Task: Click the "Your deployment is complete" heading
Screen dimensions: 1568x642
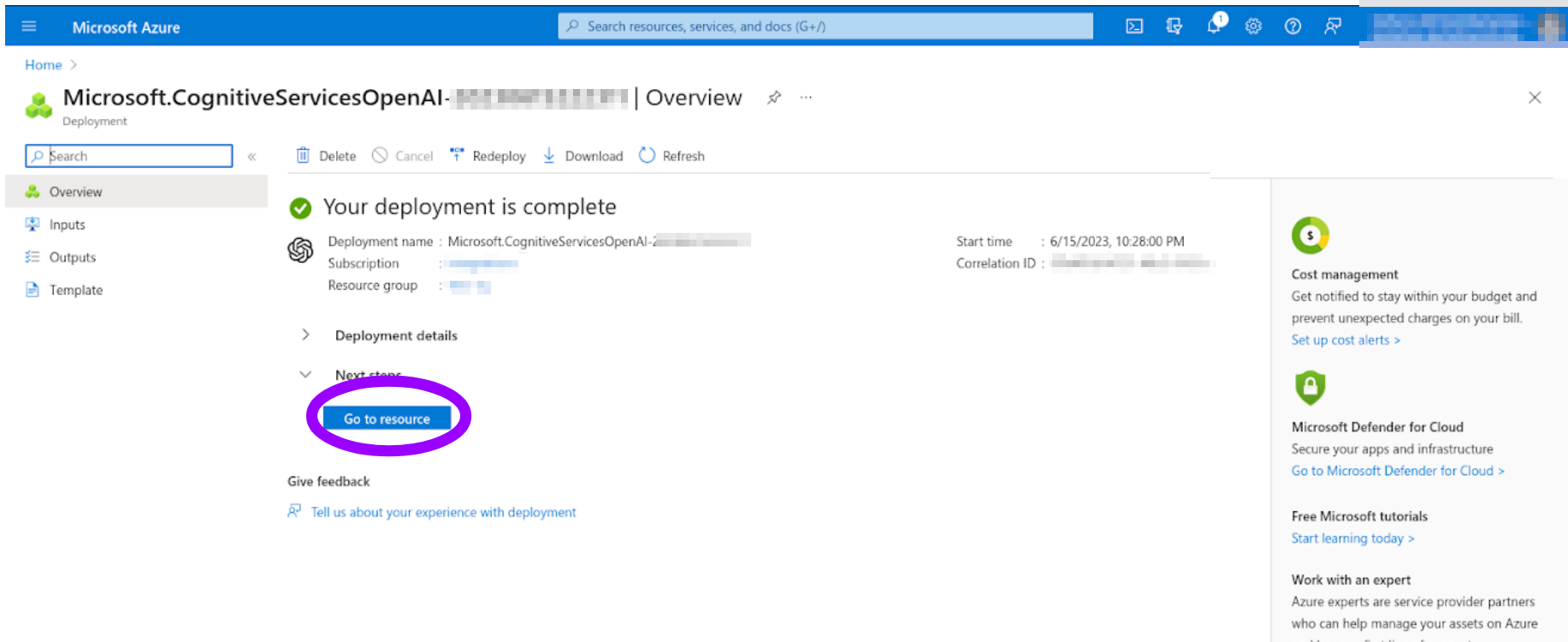Action: [470, 206]
